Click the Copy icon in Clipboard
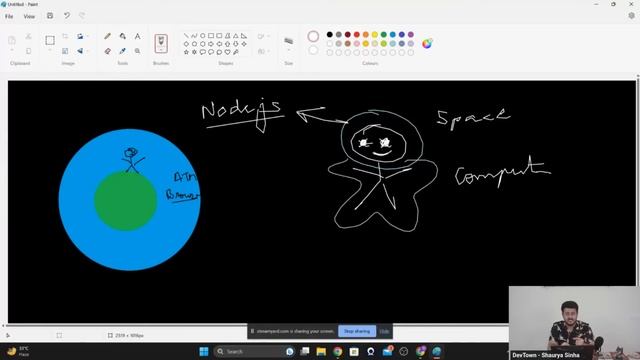 (28, 51)
